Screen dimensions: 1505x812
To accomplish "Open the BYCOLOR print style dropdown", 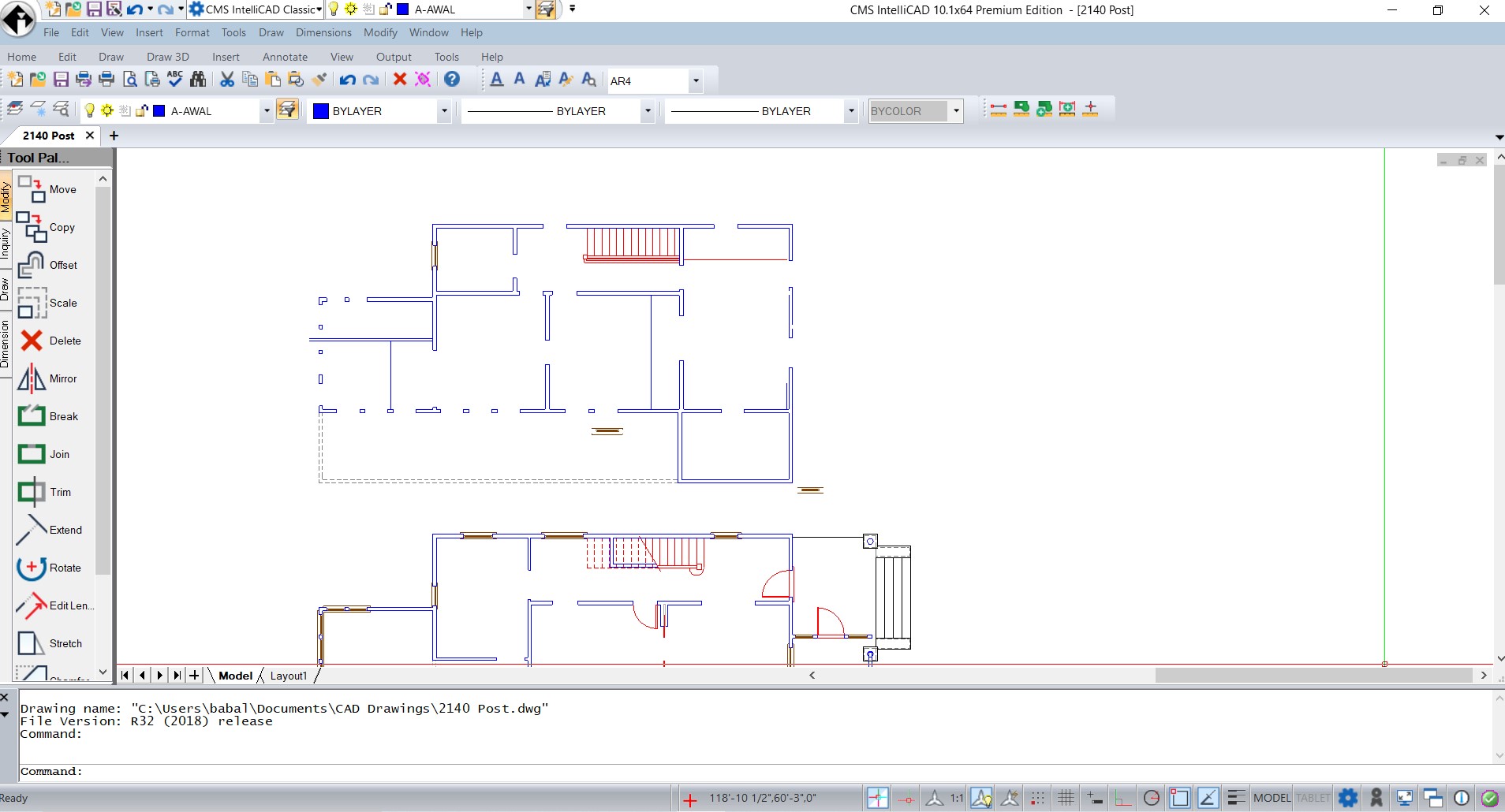I will point(956,111).
